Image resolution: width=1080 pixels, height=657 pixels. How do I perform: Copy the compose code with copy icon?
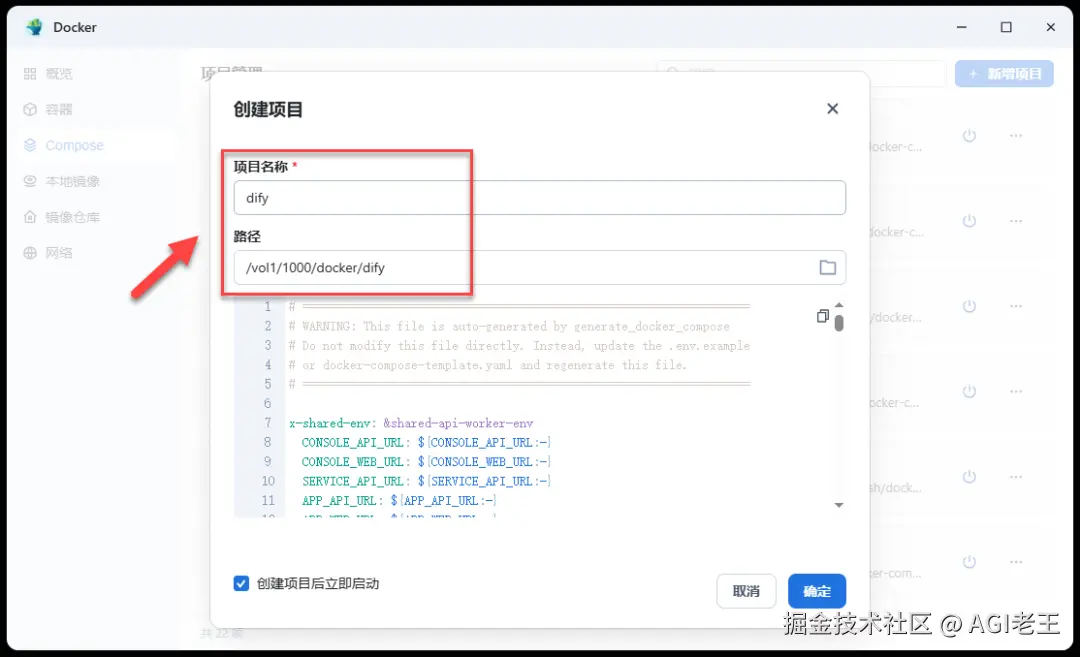822,316
